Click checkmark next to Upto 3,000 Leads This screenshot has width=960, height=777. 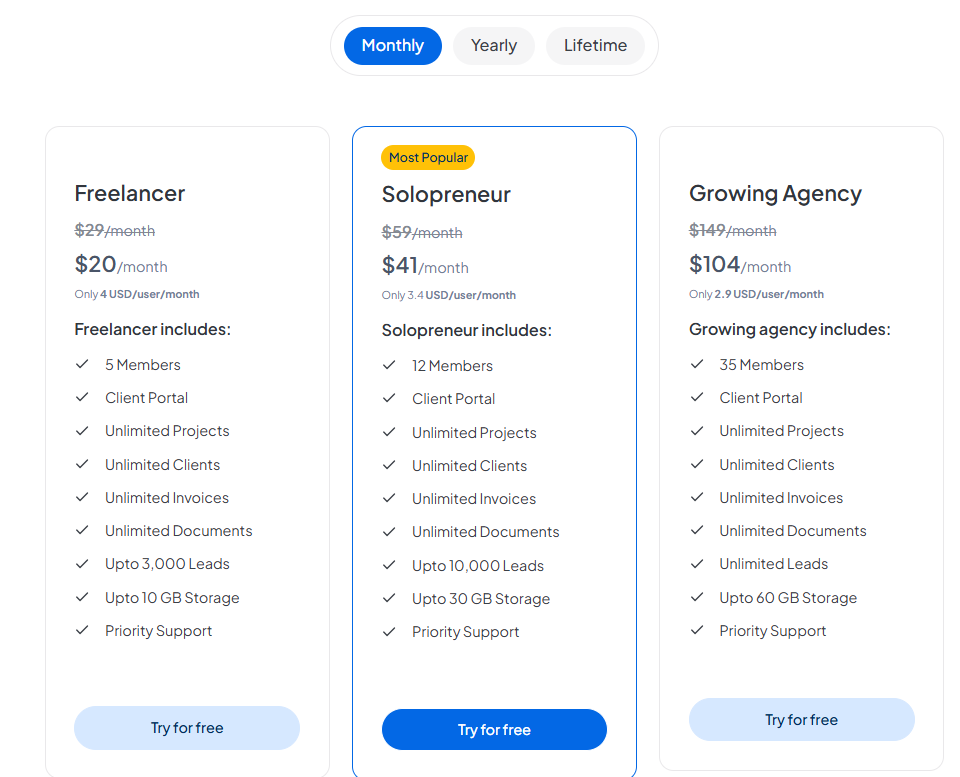tap(83, 564)
